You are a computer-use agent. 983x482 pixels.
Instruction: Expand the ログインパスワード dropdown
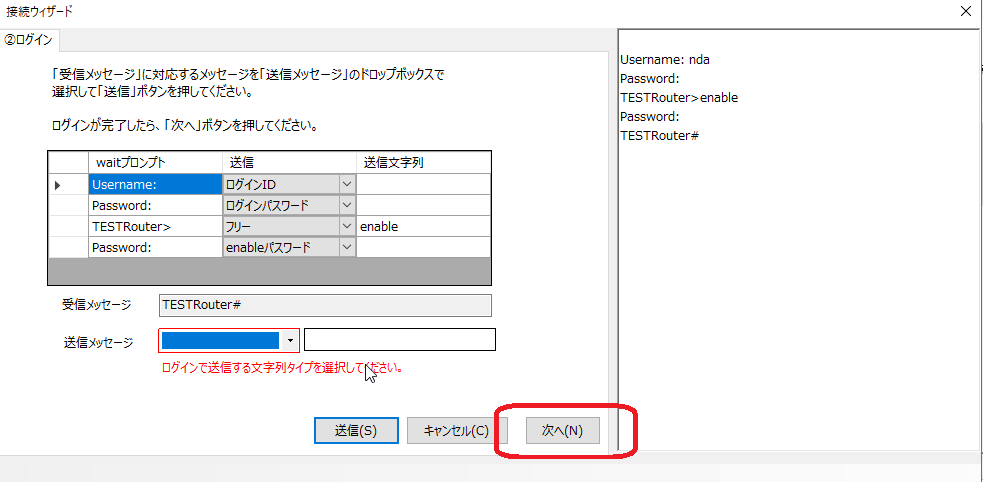pos(347,205)
